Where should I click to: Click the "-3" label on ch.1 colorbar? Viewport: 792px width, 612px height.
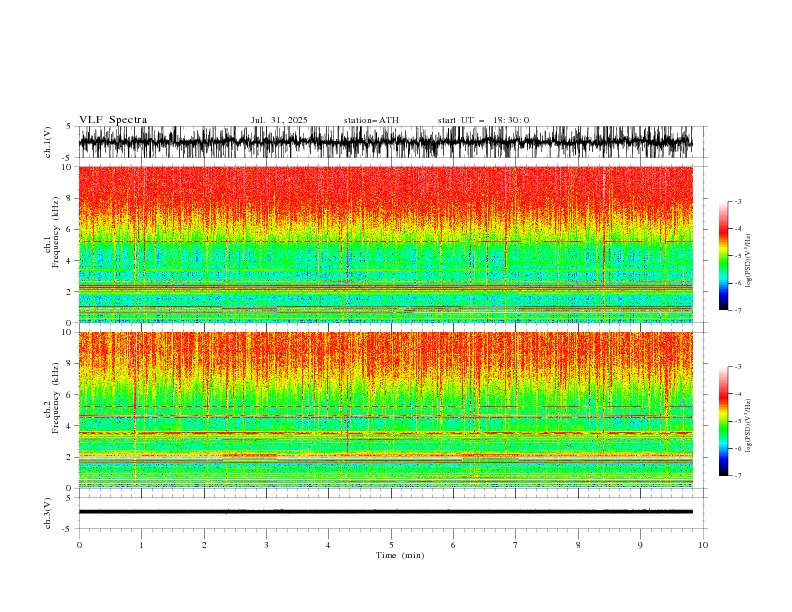(x=737, y=202)
